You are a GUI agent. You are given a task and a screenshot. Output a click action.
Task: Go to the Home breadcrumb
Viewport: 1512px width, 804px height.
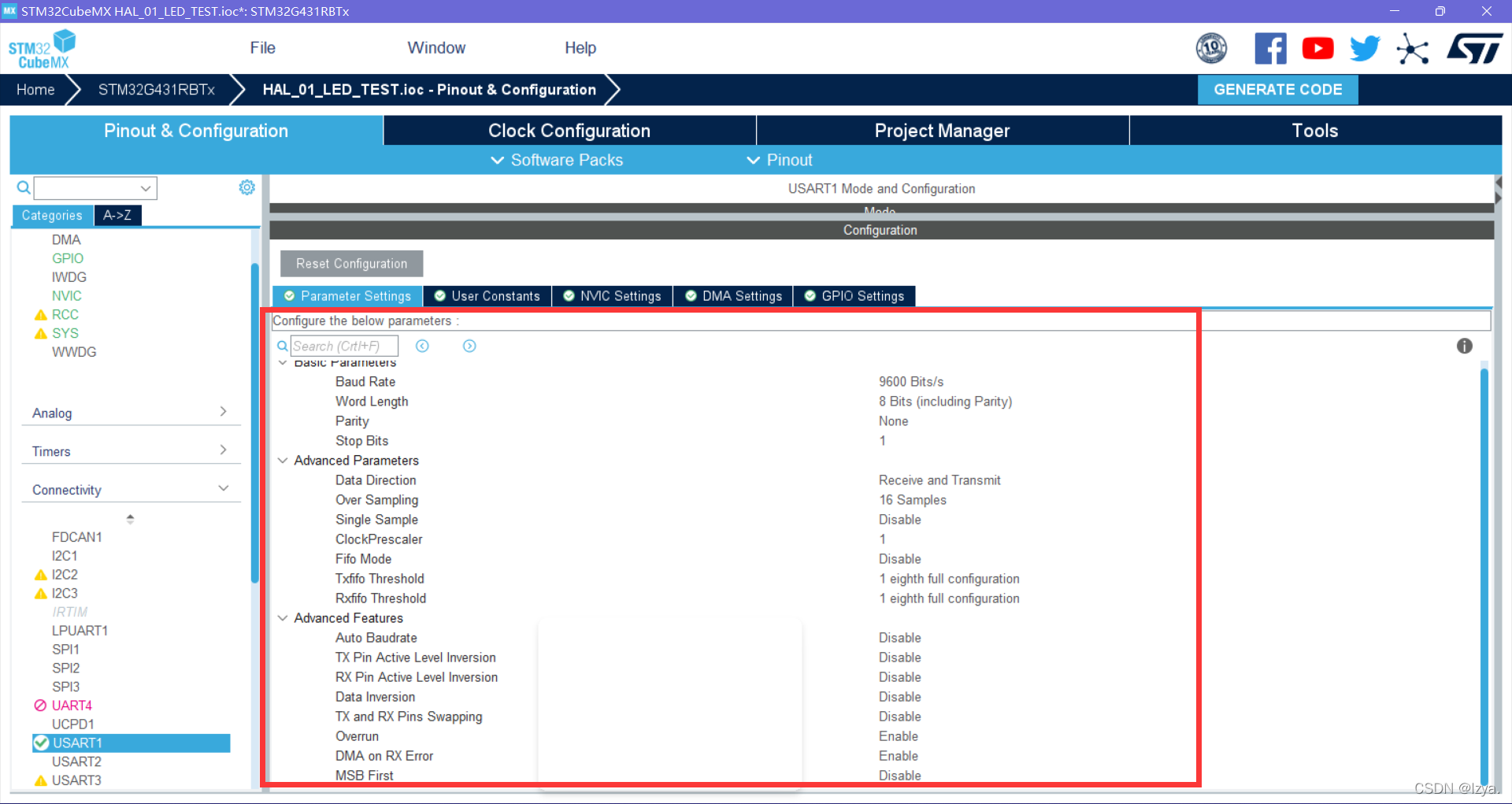pos(35,90)
